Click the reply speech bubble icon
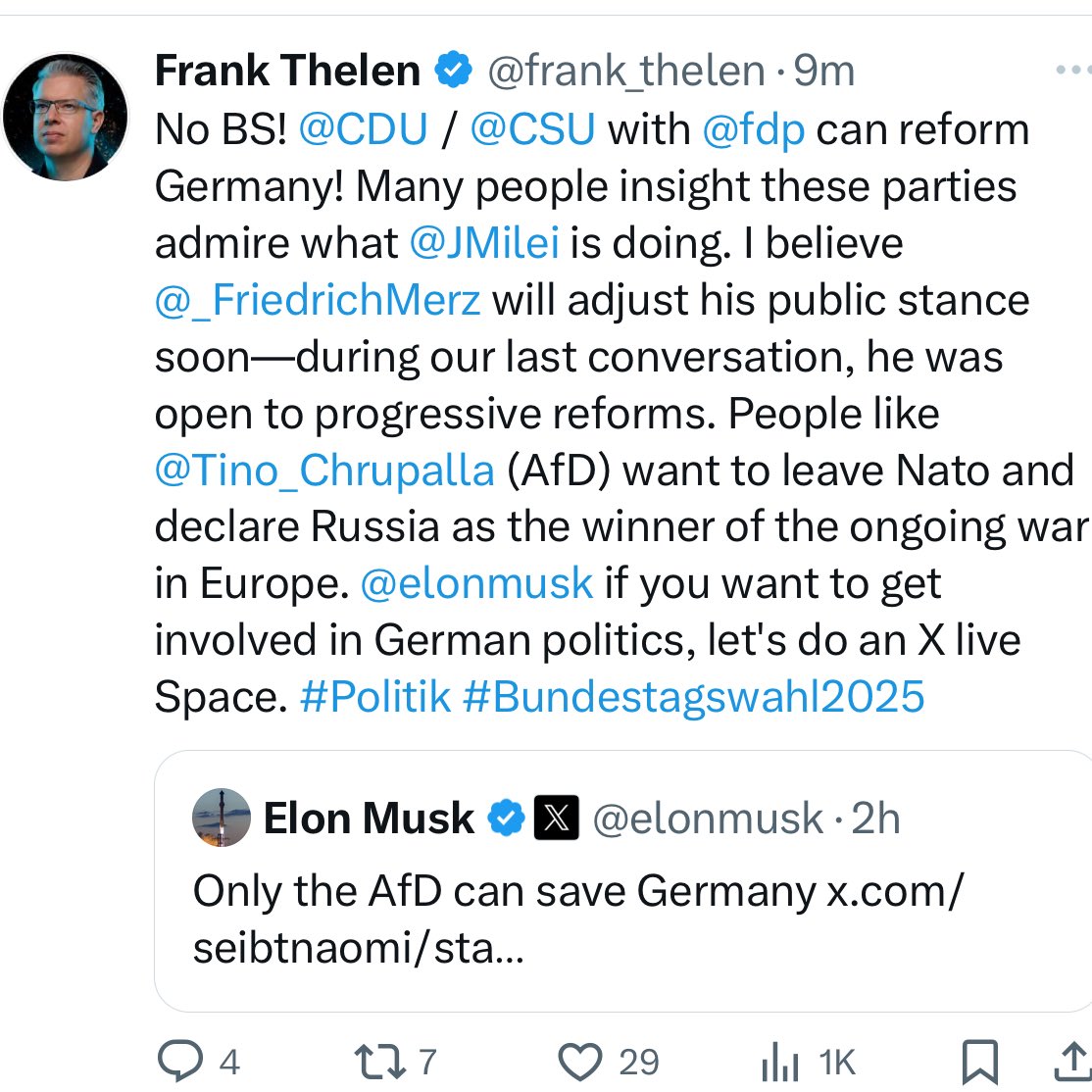The image size is (1092, 1092). coord(177,1062)
